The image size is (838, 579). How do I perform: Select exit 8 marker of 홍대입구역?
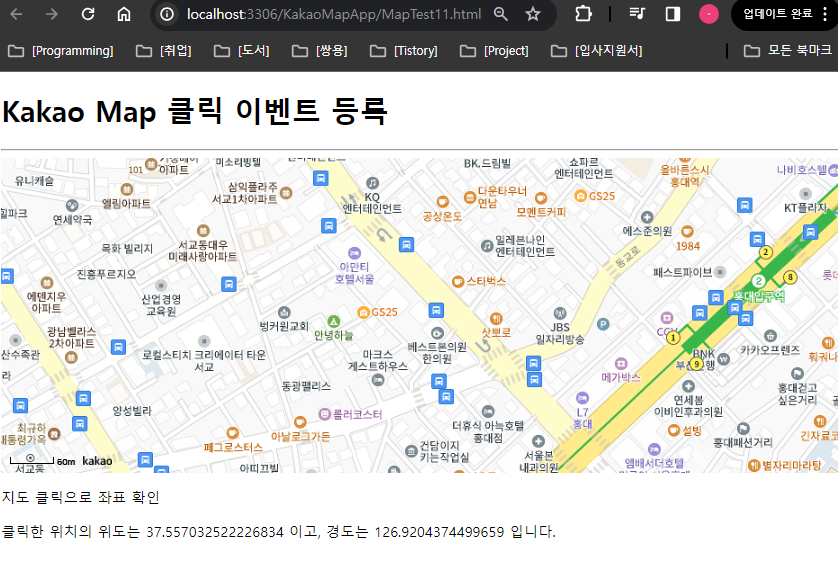790,277
